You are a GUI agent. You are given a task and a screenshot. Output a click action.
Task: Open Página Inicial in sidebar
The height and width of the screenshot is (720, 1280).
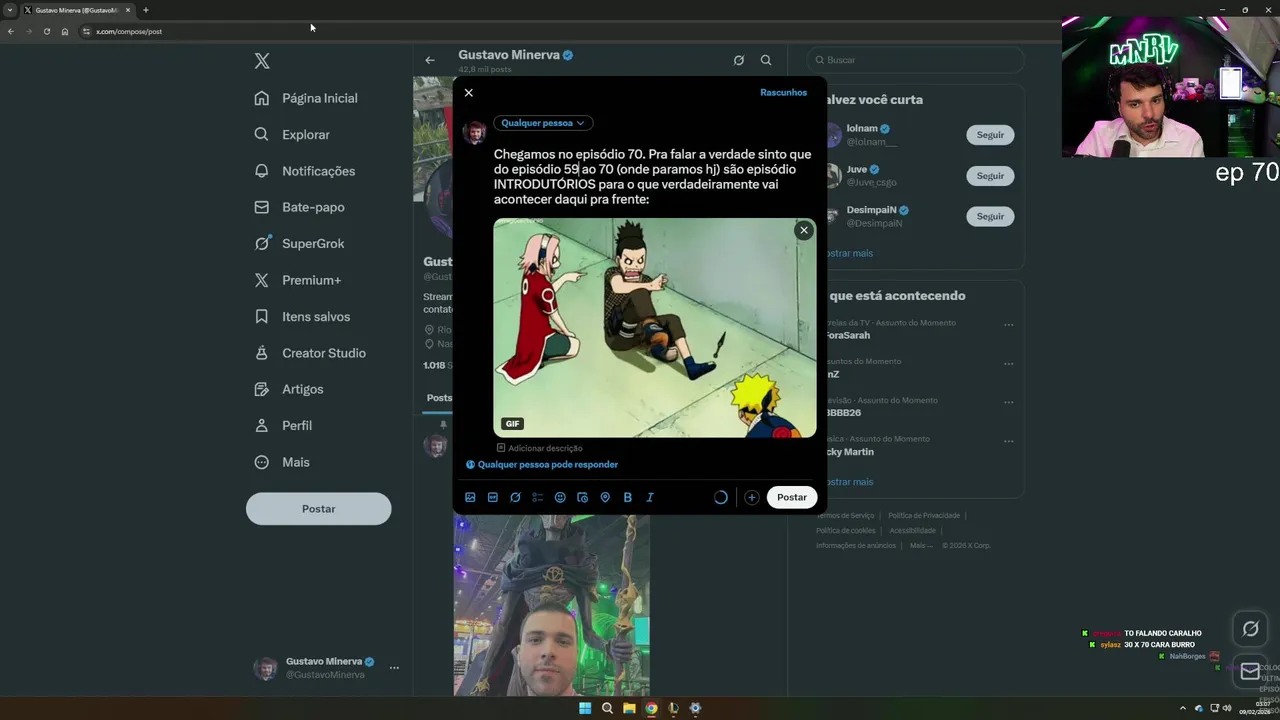[306, 98]
